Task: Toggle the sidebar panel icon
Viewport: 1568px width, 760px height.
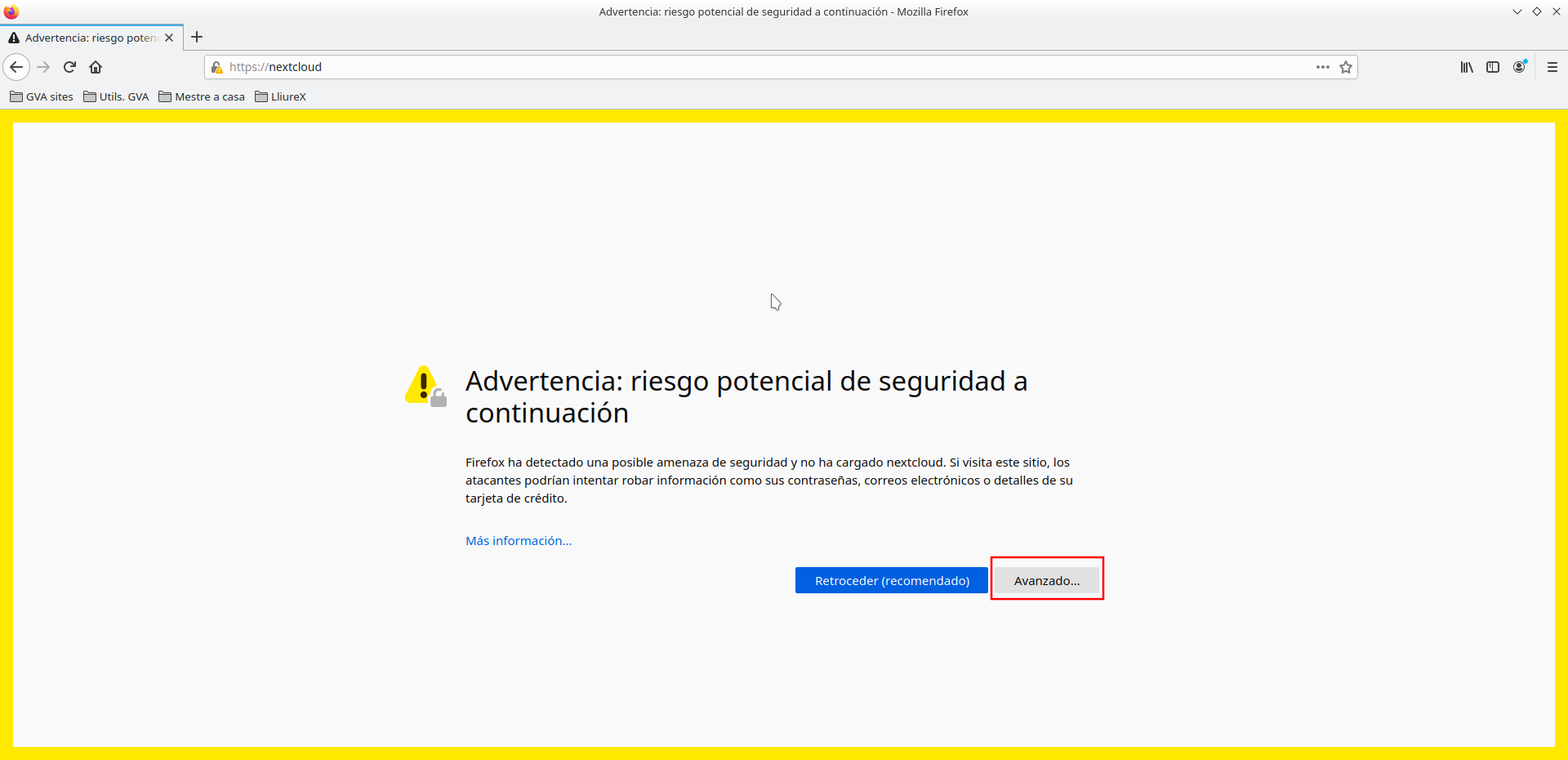Action: pyautogui.click(x=1493, y=67)
